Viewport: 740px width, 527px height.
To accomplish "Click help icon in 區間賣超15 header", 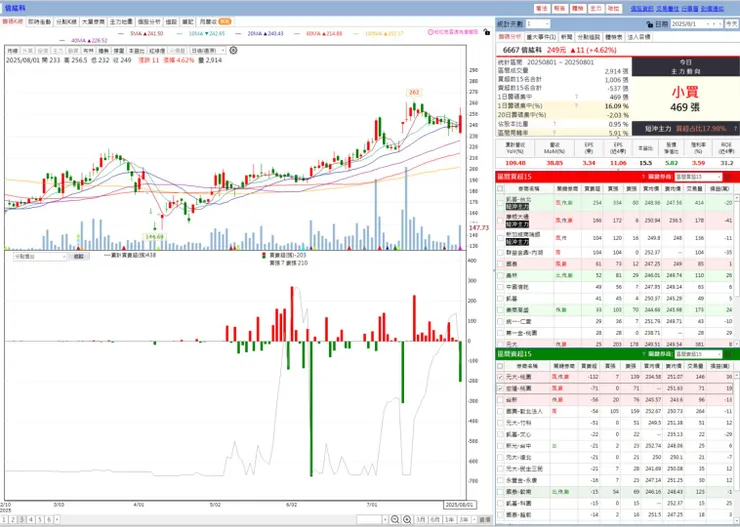I will coord(643,354).
